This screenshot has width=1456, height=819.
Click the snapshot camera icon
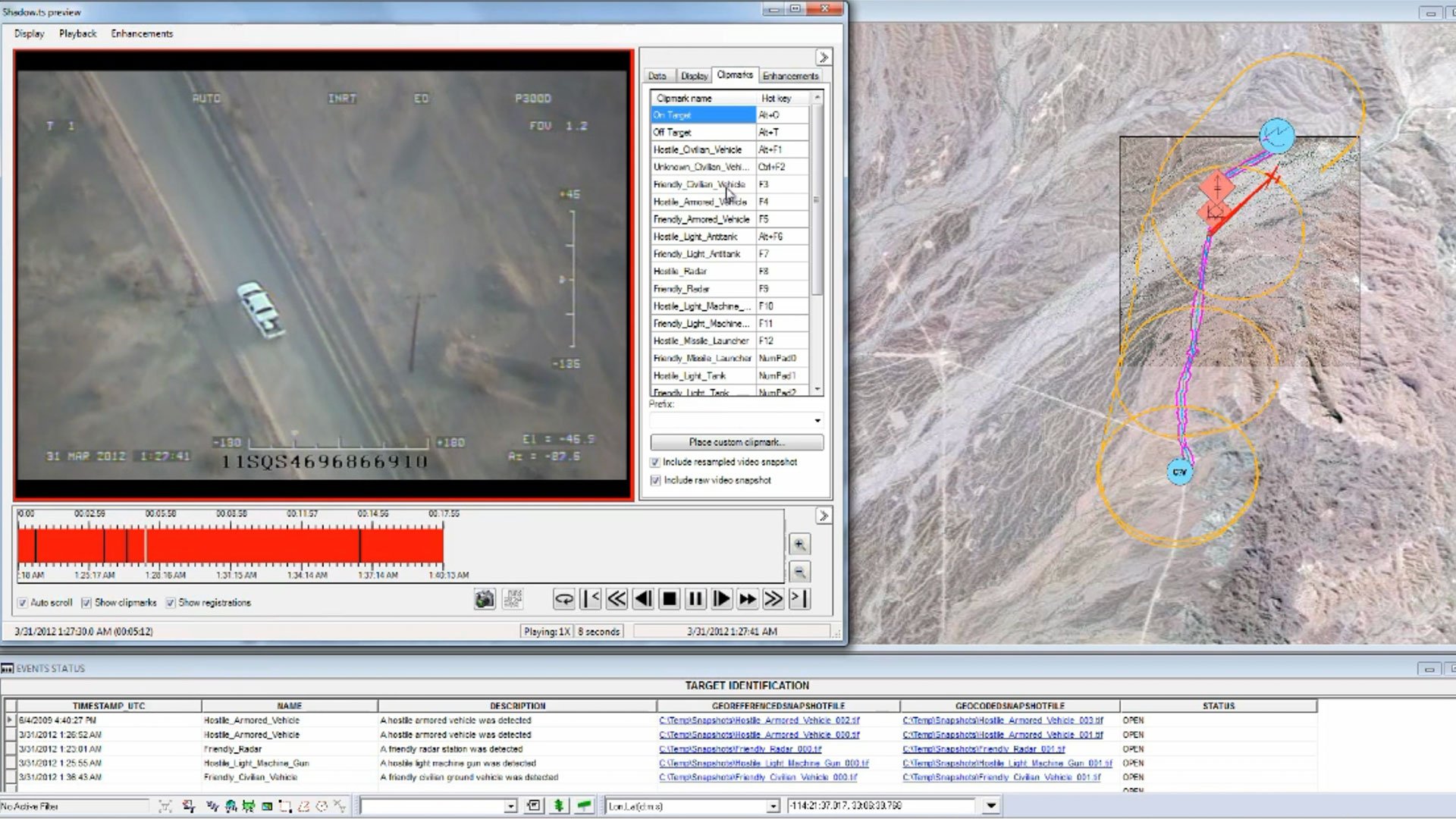[x=485, y=599]
